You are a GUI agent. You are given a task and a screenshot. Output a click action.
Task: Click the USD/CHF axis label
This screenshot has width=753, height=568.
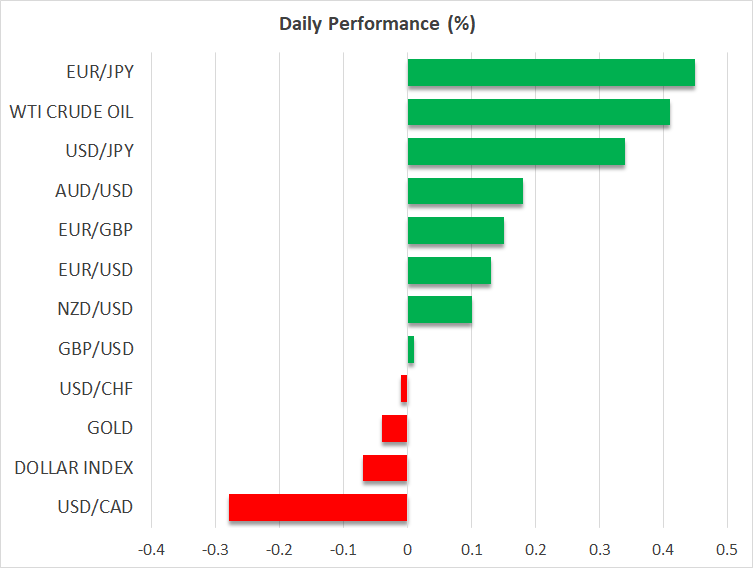point(100,389)
